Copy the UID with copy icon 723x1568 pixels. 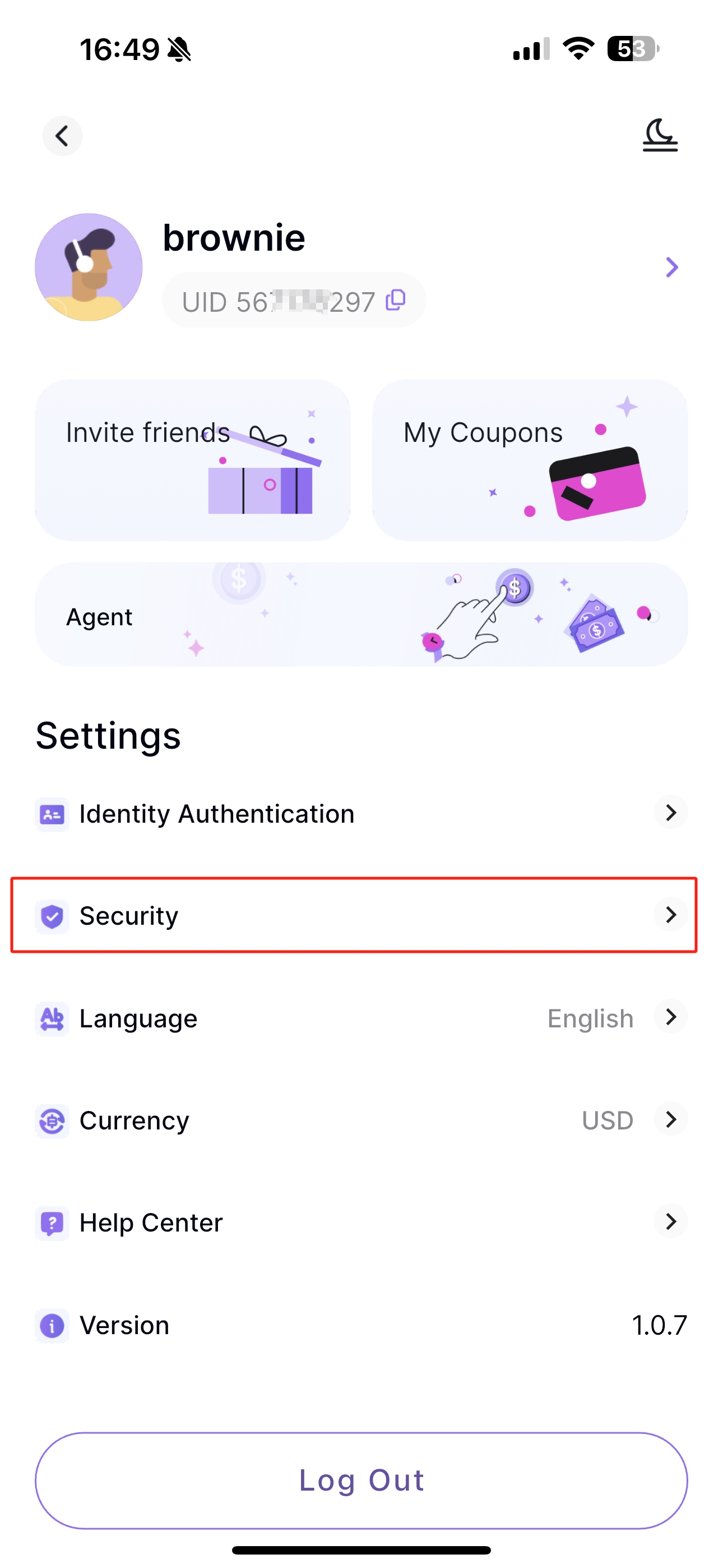[396, 300]
